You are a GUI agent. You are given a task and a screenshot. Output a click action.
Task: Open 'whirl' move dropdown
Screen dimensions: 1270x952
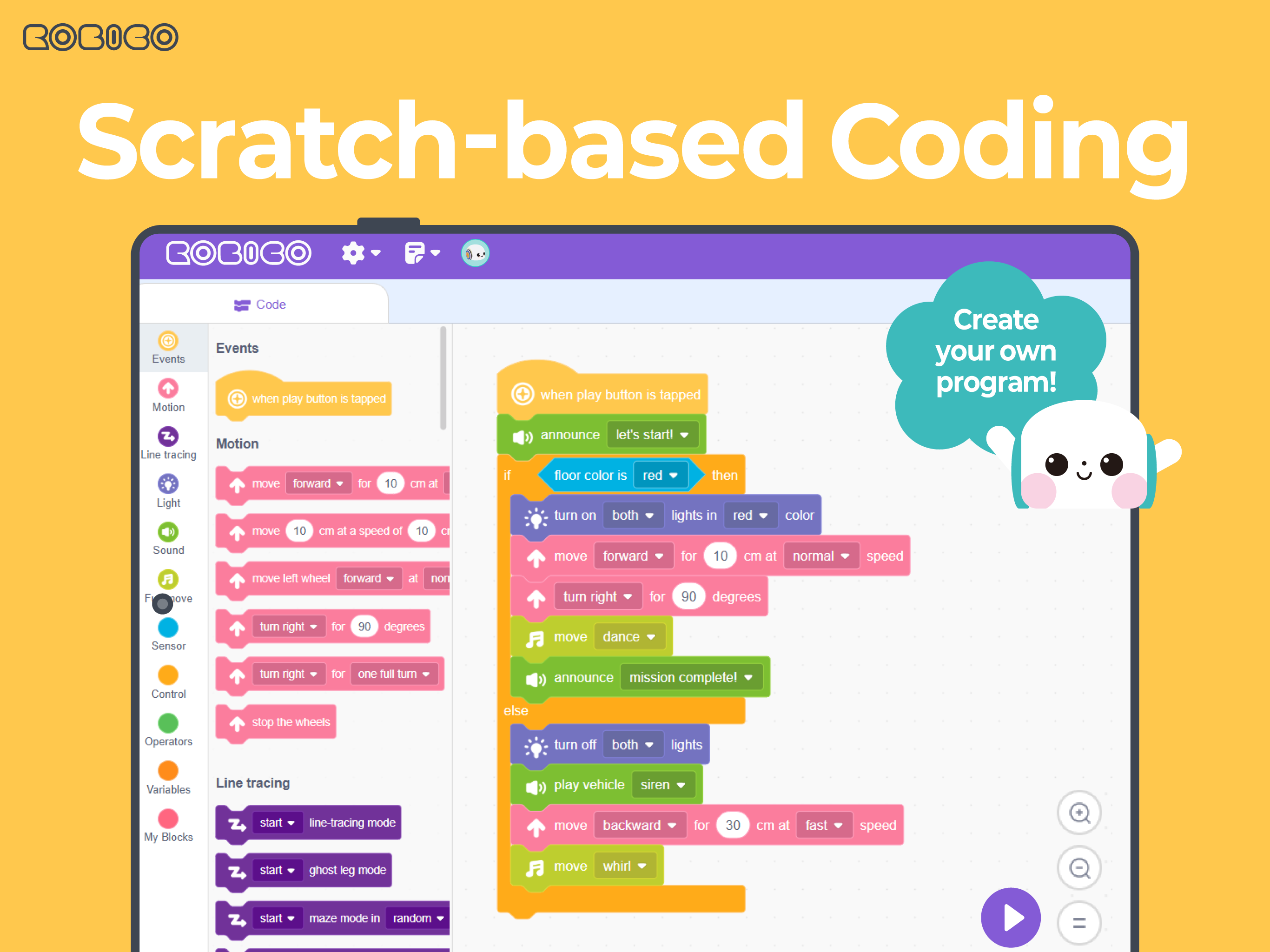coord(625,866)
